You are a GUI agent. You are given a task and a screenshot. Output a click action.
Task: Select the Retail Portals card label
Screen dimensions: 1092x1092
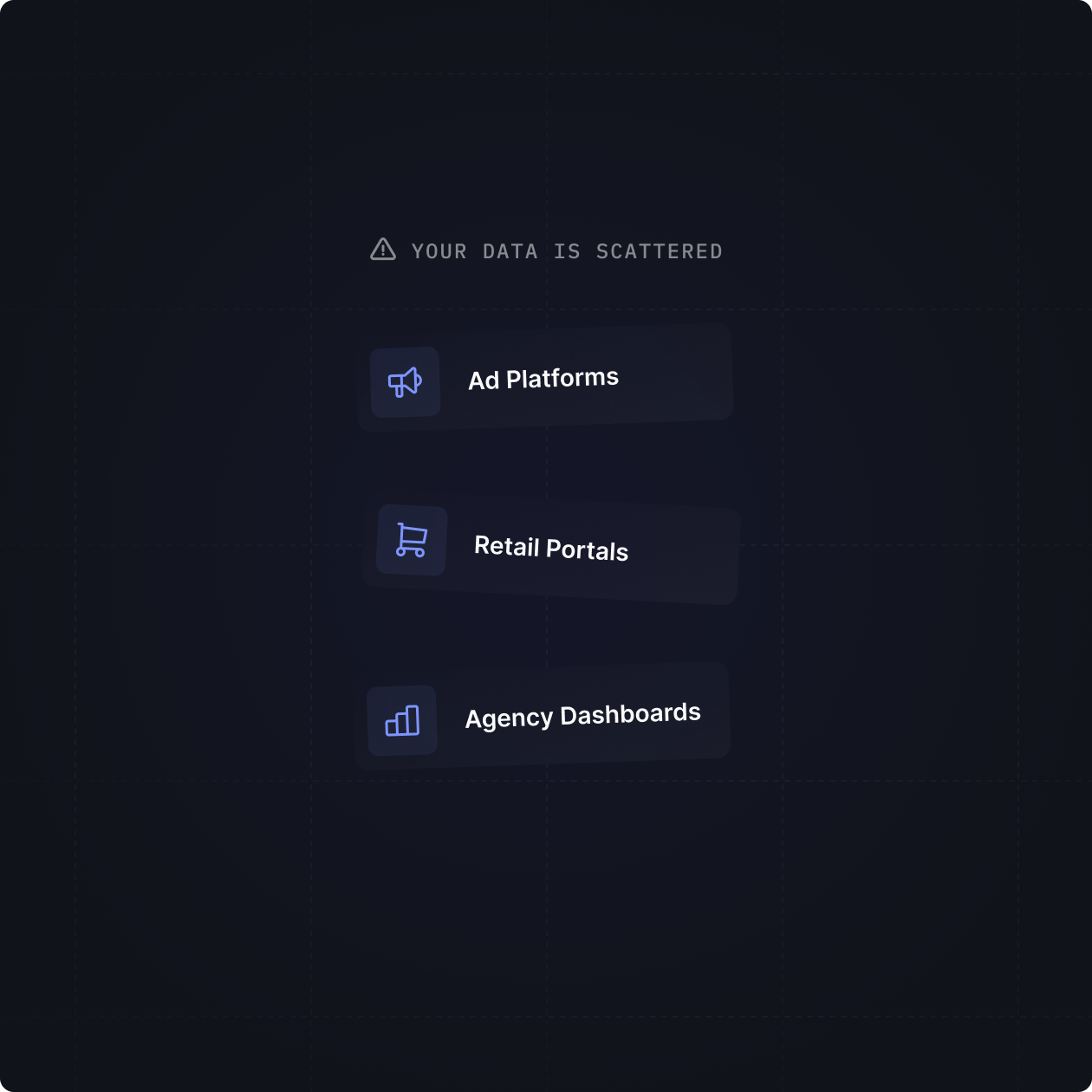(x=551, y=549)
